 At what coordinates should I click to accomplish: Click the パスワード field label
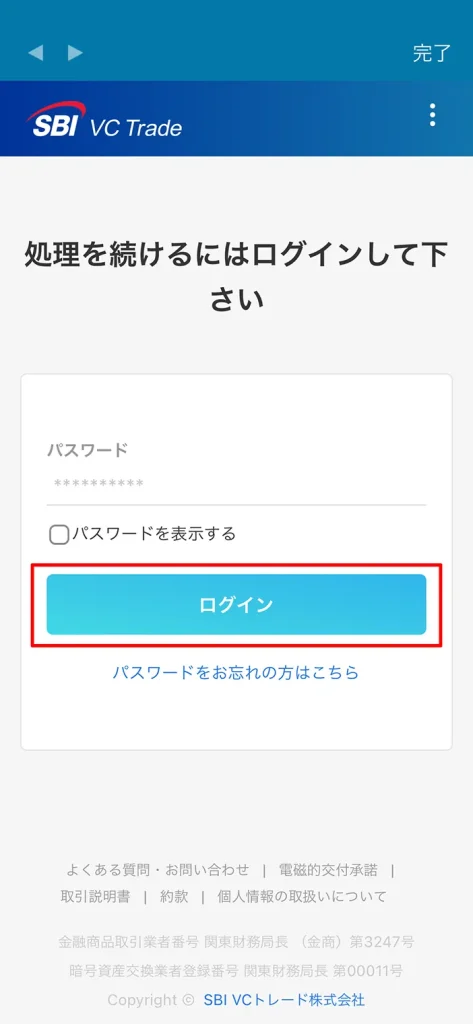(x=87, y=450)
